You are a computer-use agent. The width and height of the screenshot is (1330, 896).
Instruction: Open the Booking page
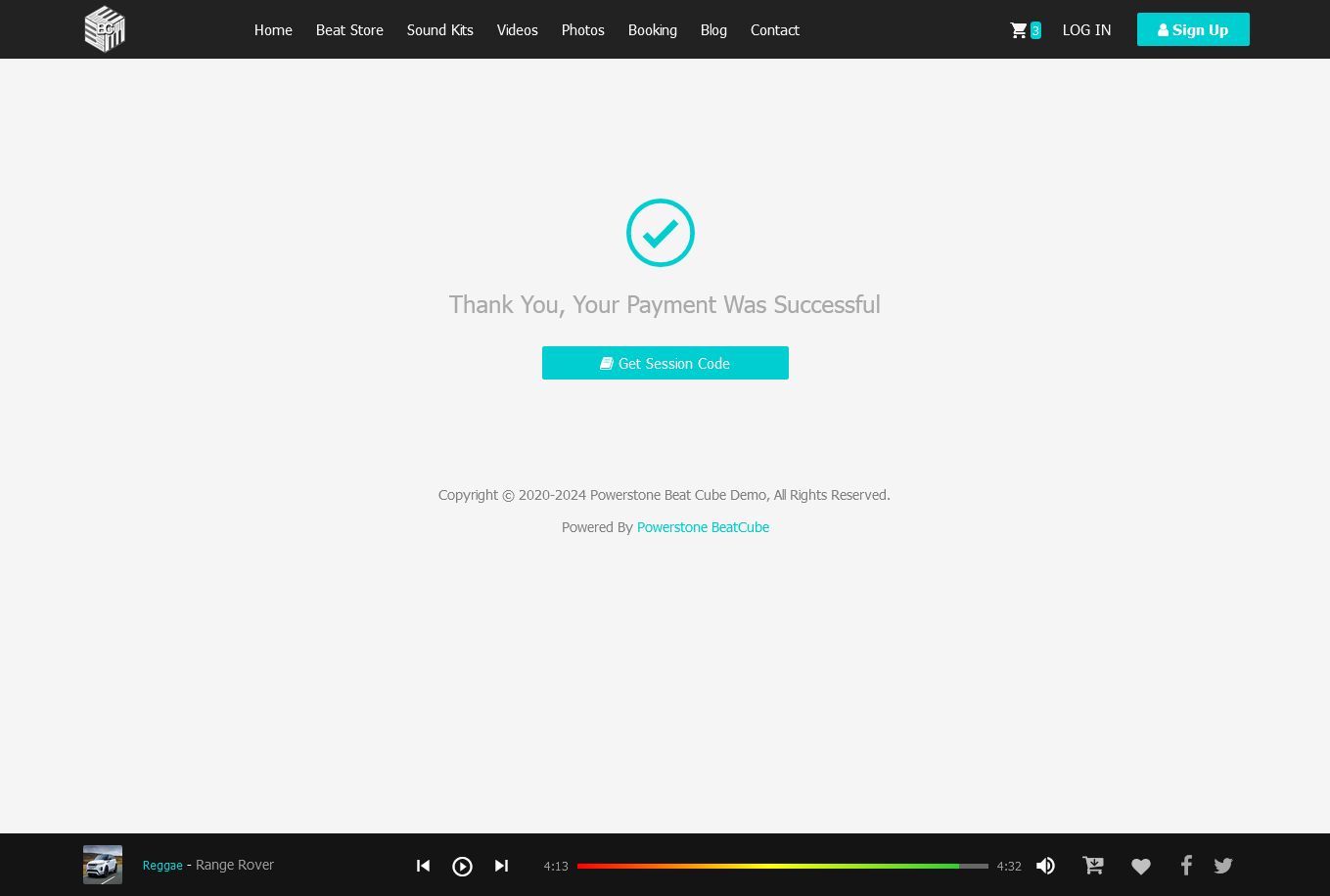coord(653,30)
